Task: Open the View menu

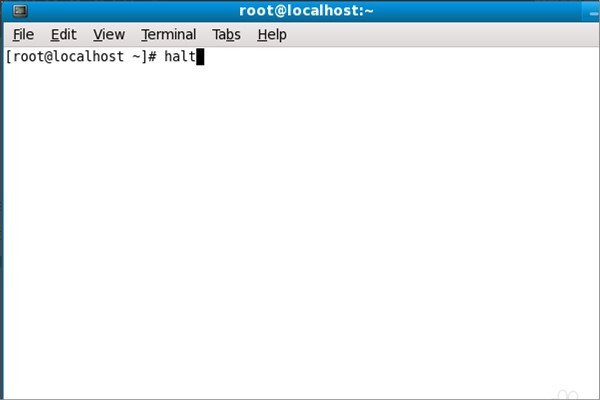Action: [x=109, y=35]
